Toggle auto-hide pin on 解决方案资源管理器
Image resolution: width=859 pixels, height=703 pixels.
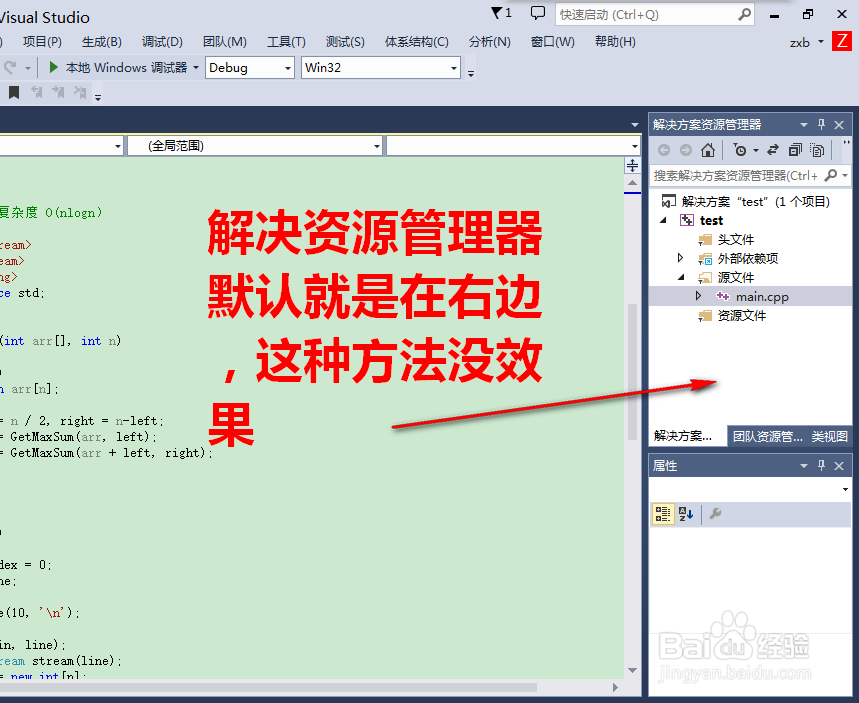click(x=821, y=124)
